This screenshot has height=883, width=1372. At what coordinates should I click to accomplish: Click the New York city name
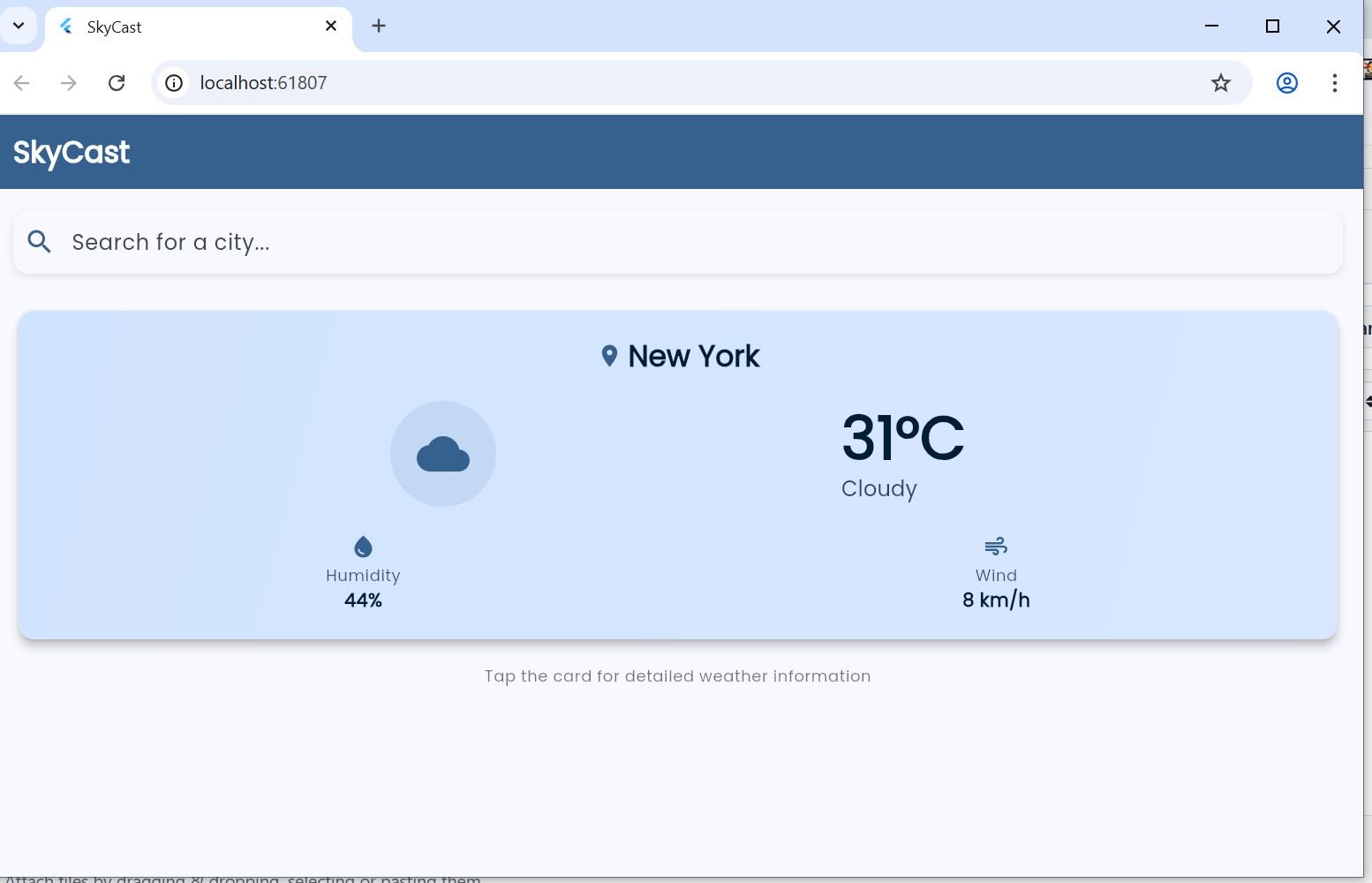[694, 356]
